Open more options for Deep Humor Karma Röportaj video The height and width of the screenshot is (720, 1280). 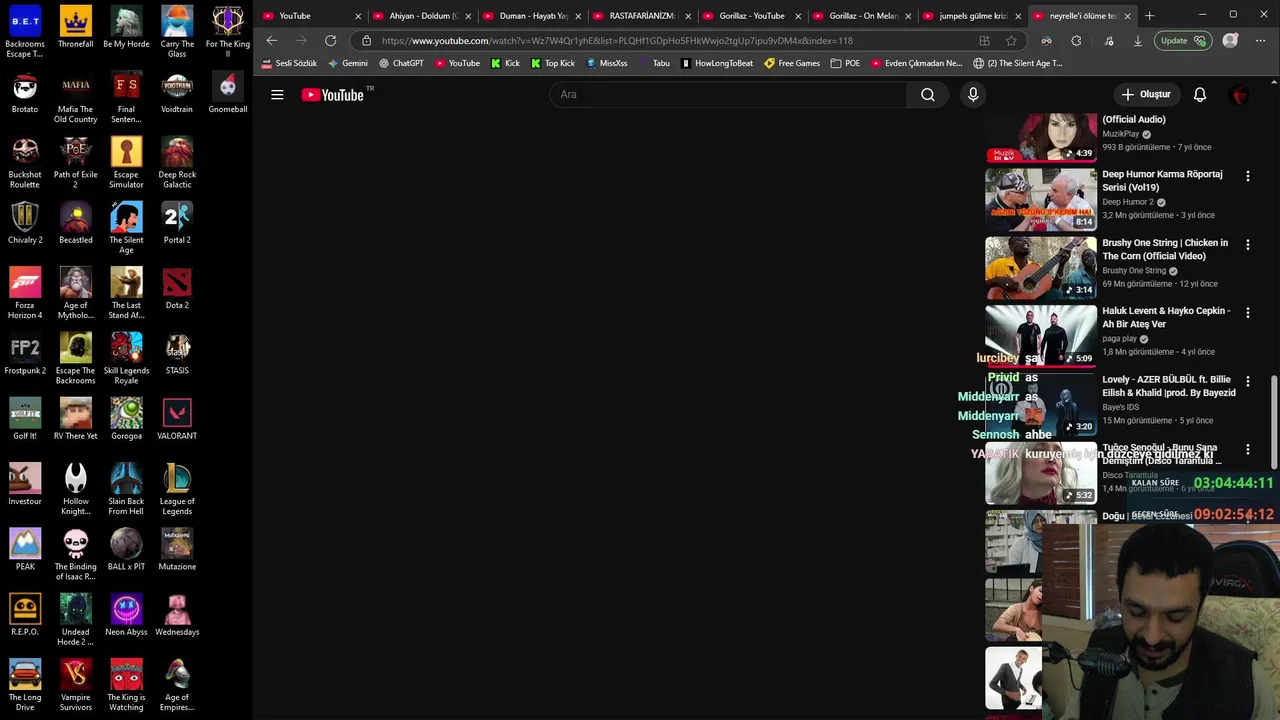[x=1247, y=176]
